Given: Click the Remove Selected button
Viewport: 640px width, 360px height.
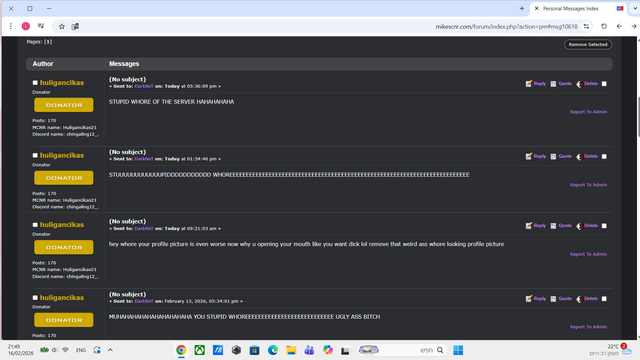Looking at the screenshot, I should (588, 44).
